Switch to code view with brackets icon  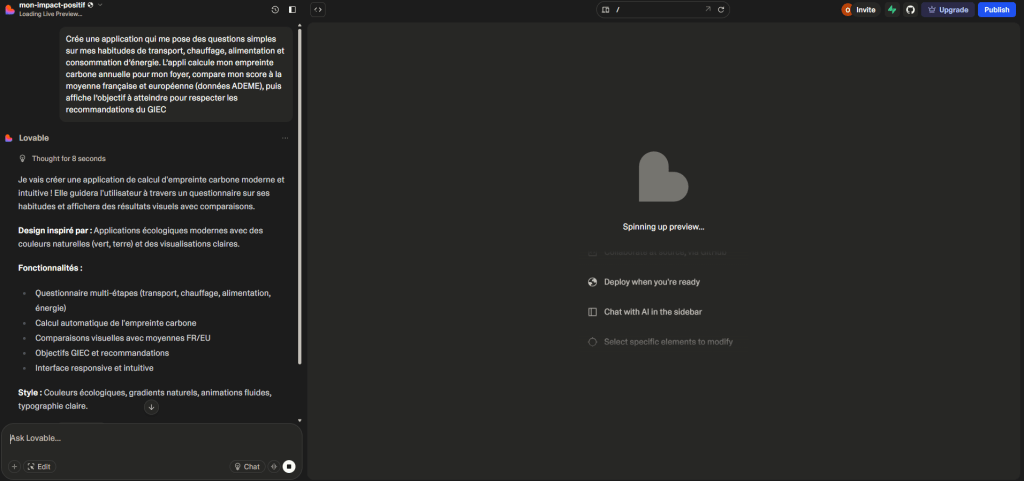(317, 9)
